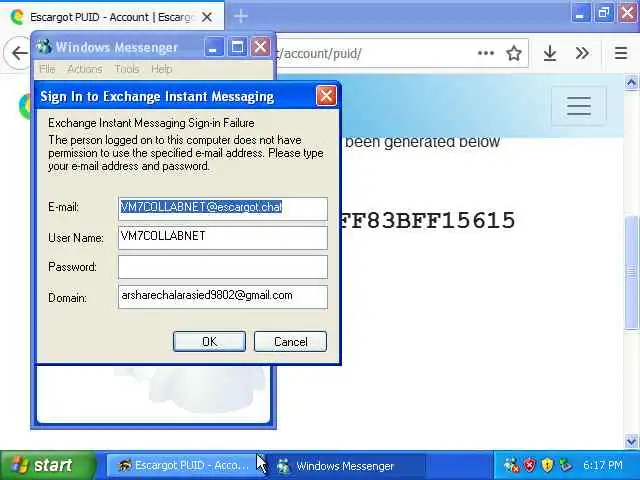Close the Windows Messenger window
640x480 pixels.
tap(260, 47)
